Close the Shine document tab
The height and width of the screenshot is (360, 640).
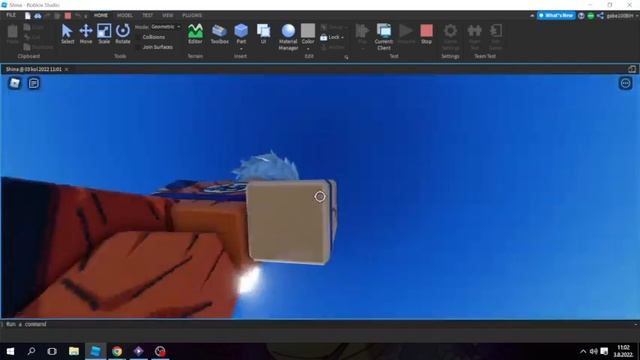pos(67,69)
